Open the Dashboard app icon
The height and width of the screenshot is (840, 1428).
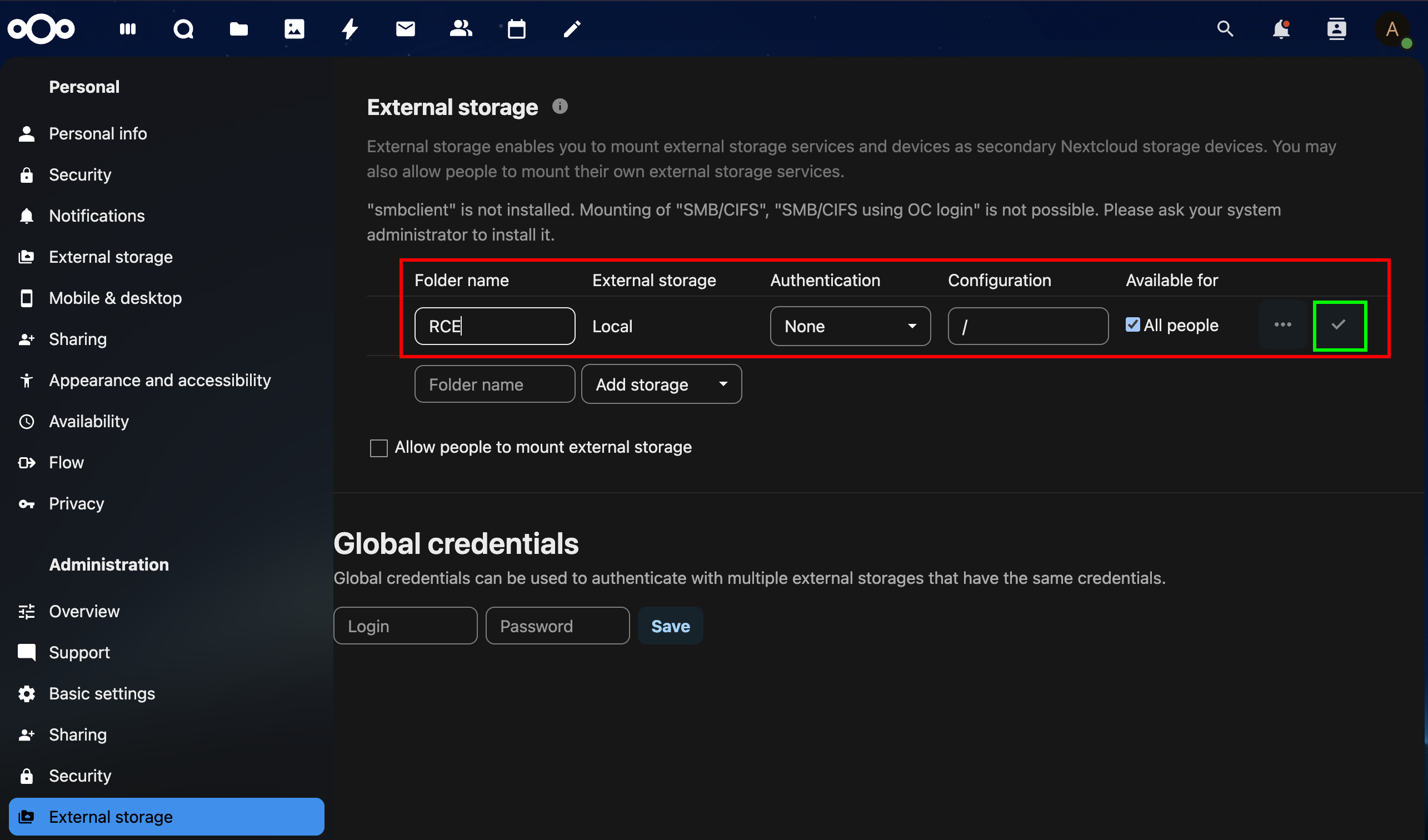(128, 29)
